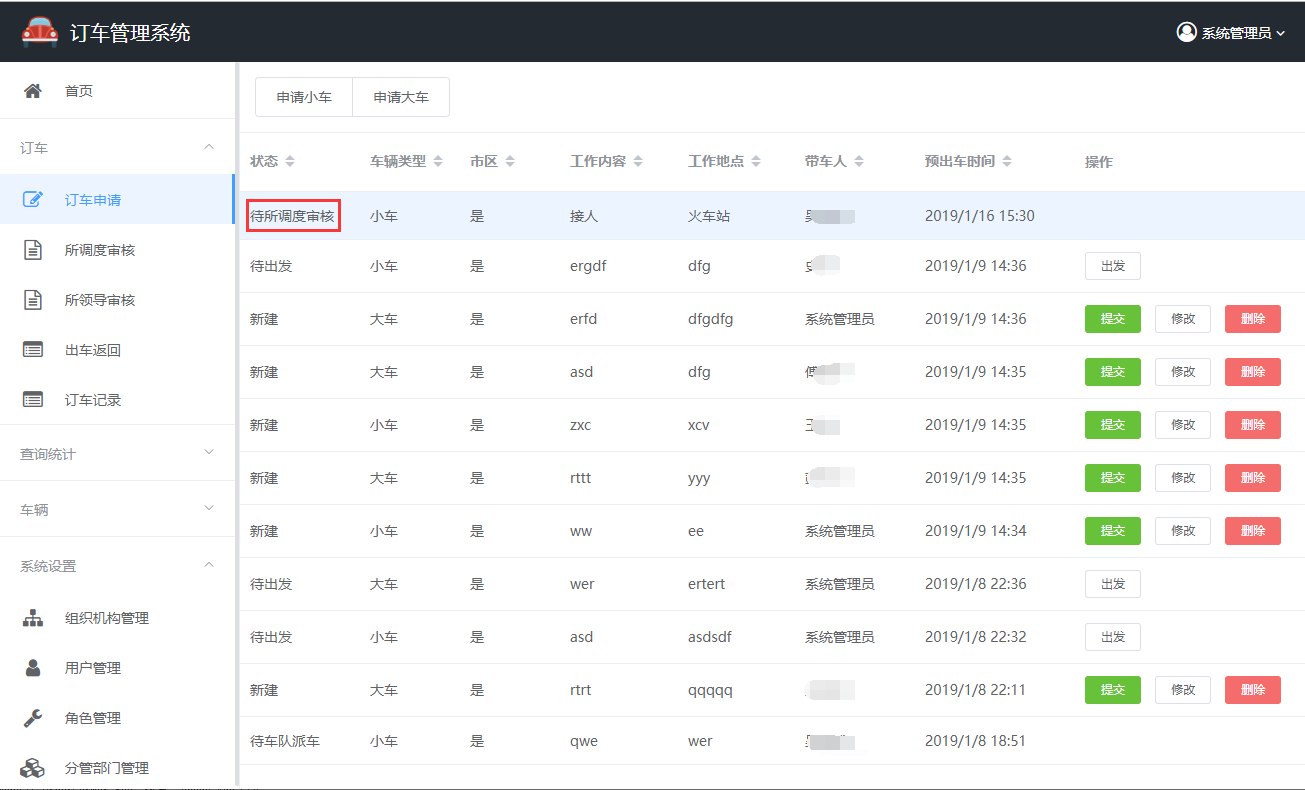Click the list icon beside 出车返回
Screen dimensions: 1305x790
pos(33,350)
